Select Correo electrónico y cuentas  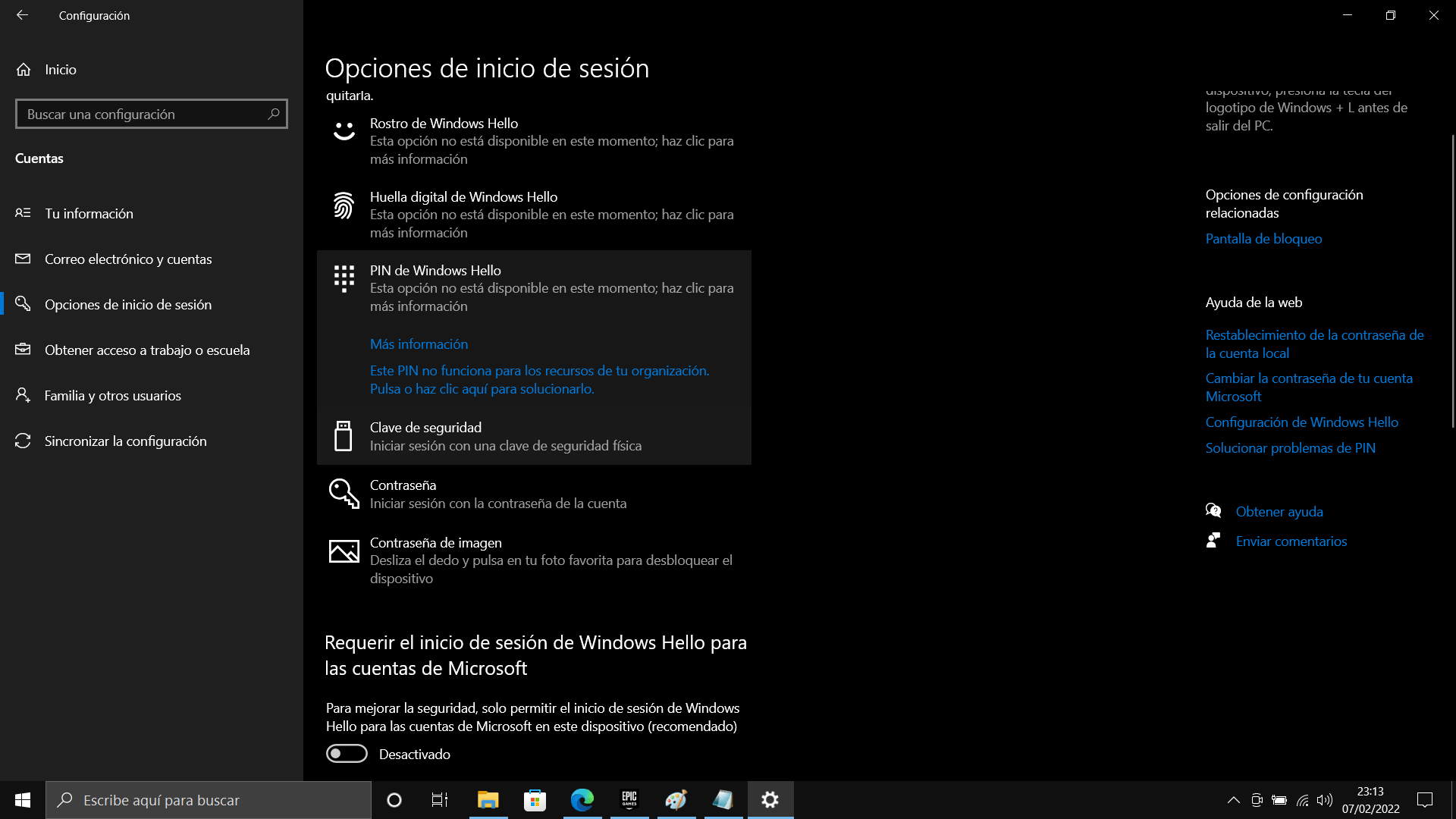coord(128,259)
